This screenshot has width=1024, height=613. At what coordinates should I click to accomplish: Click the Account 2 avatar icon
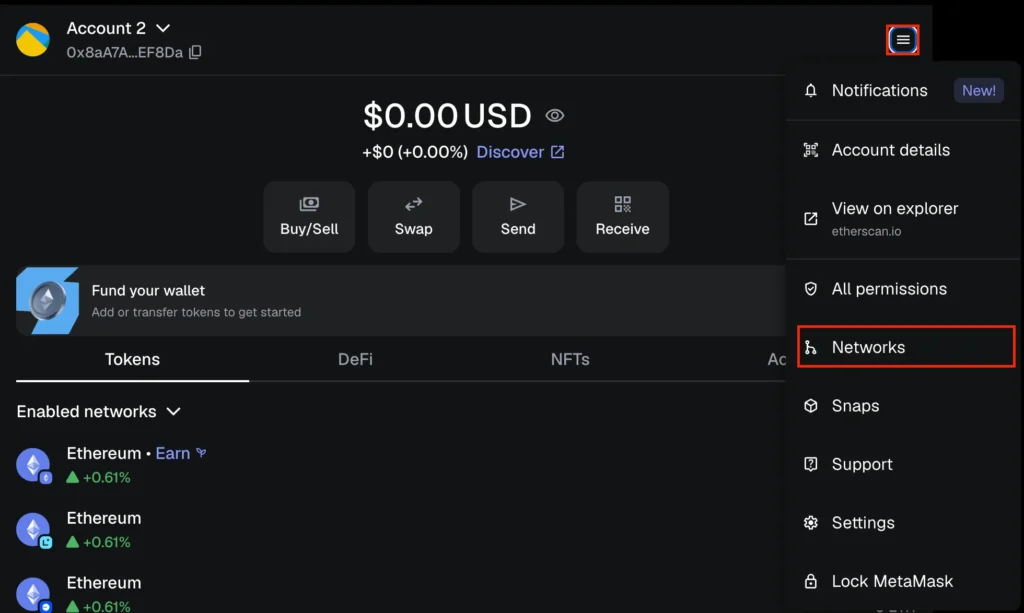33,40
